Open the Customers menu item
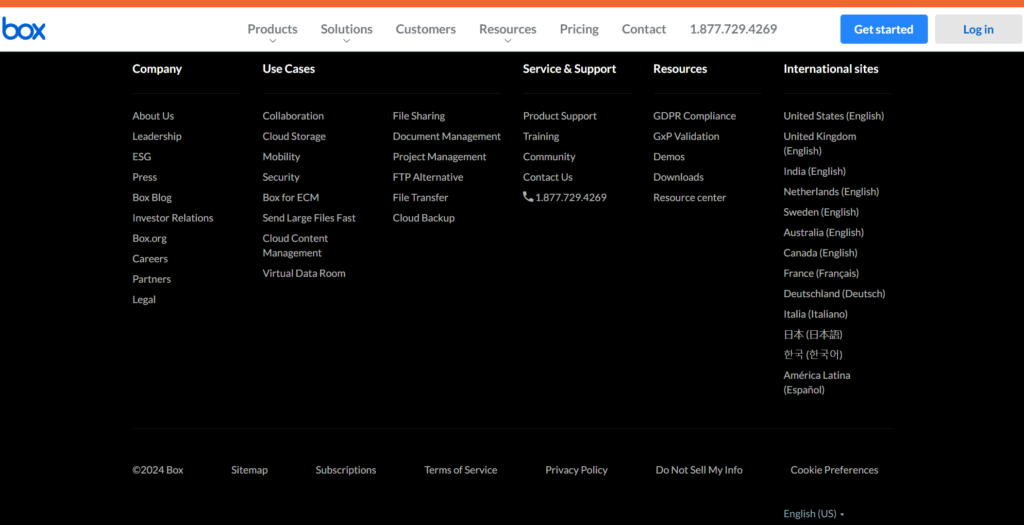This screenshot has width=1024, height=525. [x=425, y=29]
